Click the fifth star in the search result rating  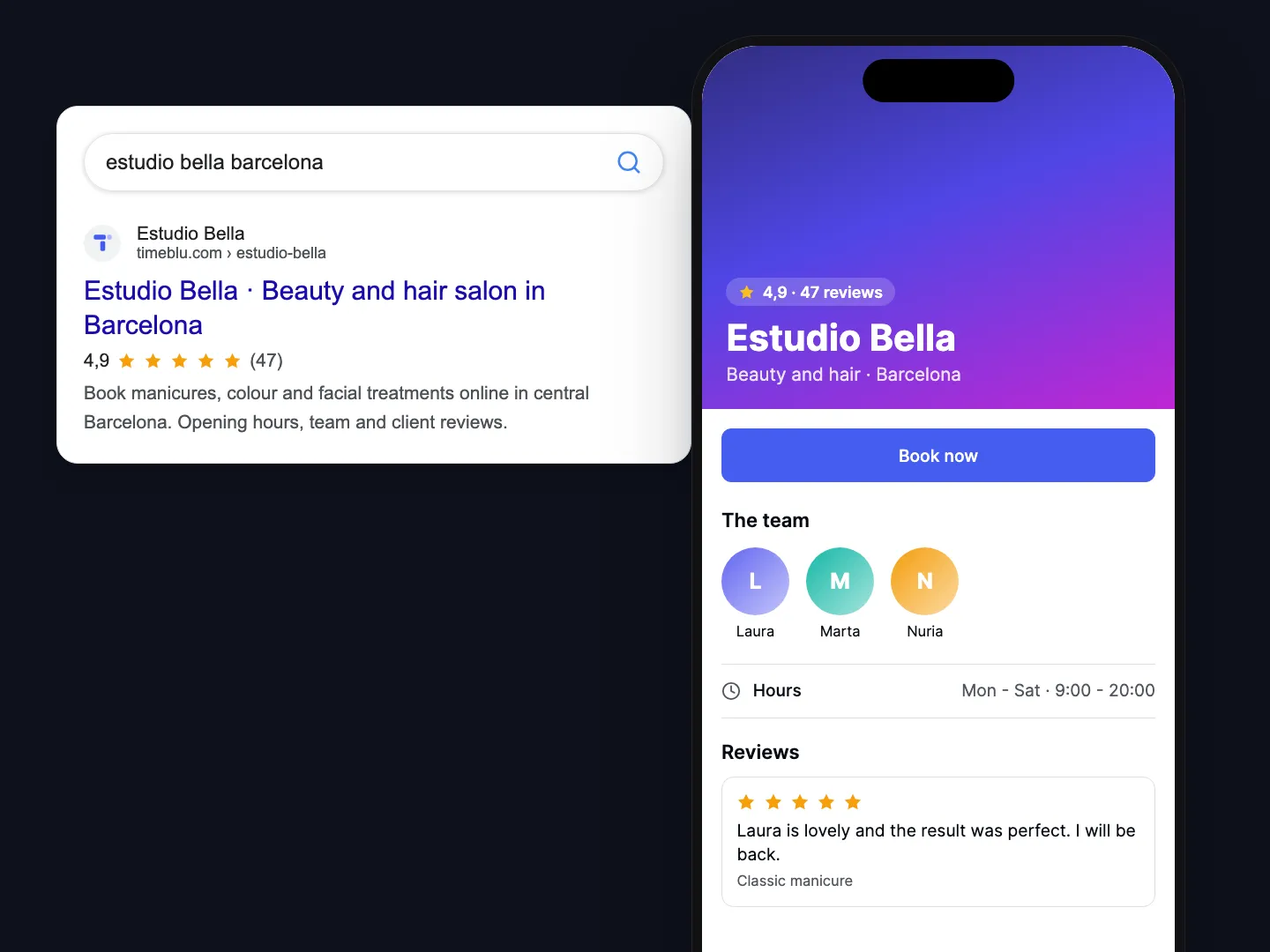pyautogui.click(x=233, y=361)
